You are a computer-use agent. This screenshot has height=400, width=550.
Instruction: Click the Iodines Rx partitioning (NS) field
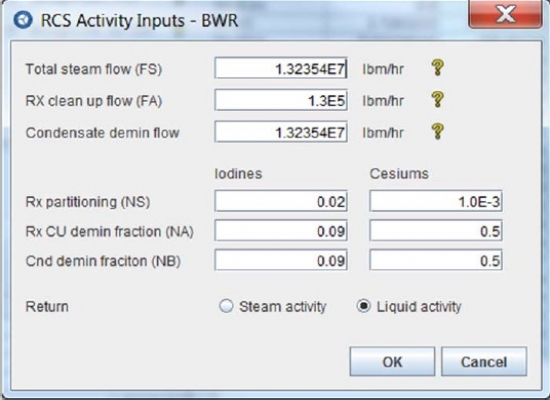[281, 201]
